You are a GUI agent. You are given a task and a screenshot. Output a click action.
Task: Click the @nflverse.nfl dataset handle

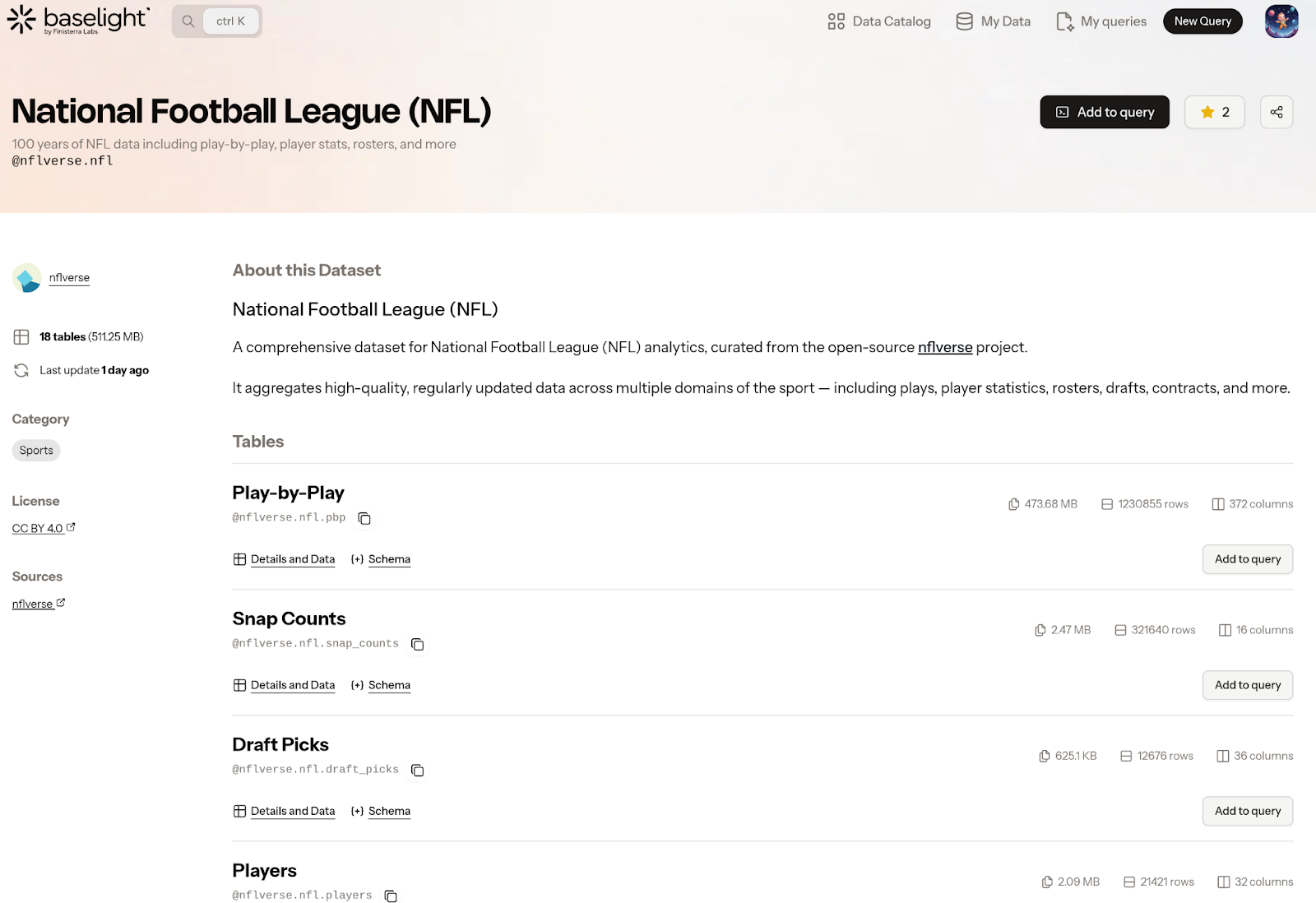click(63, 161)
